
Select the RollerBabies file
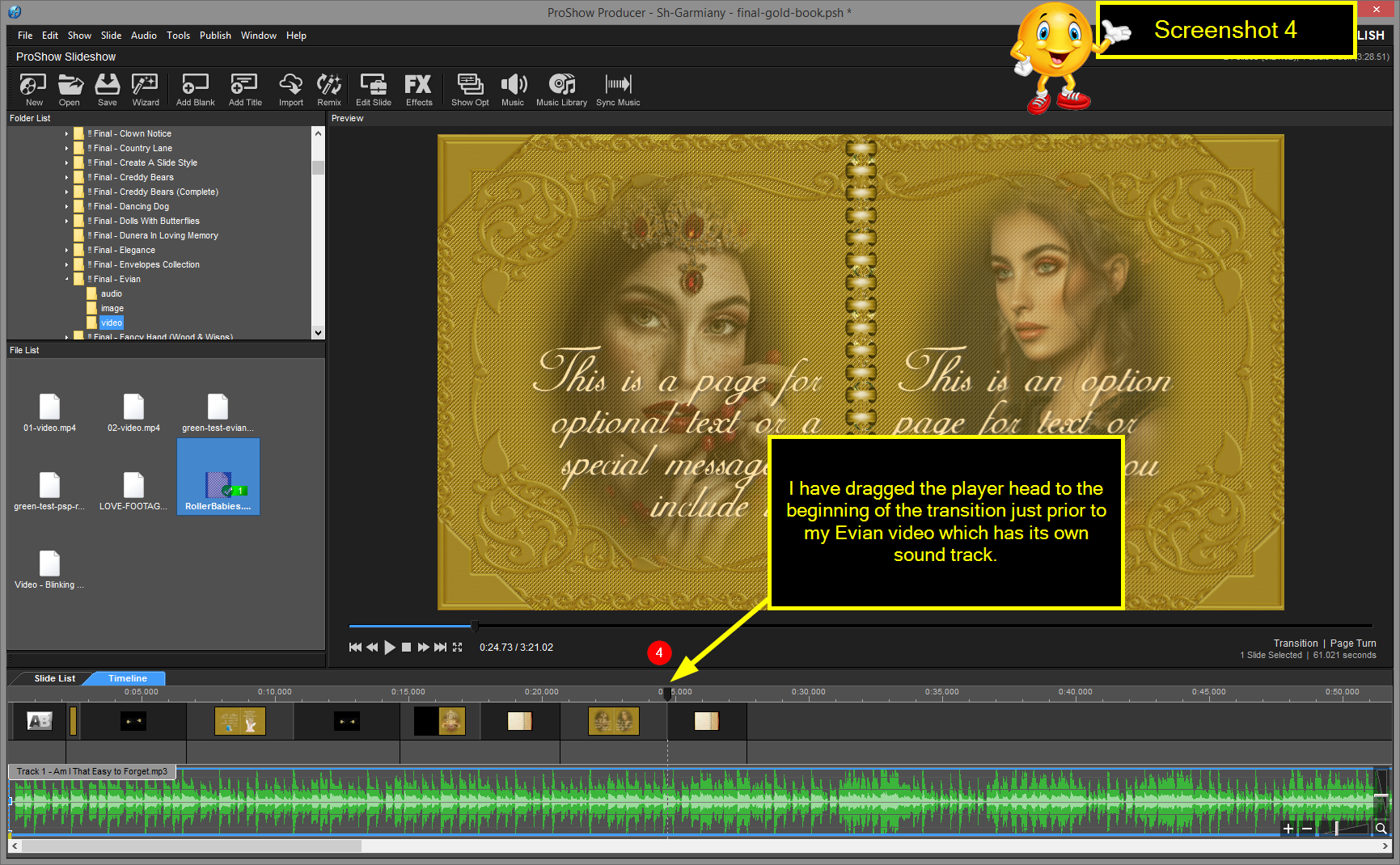(218, 477)
